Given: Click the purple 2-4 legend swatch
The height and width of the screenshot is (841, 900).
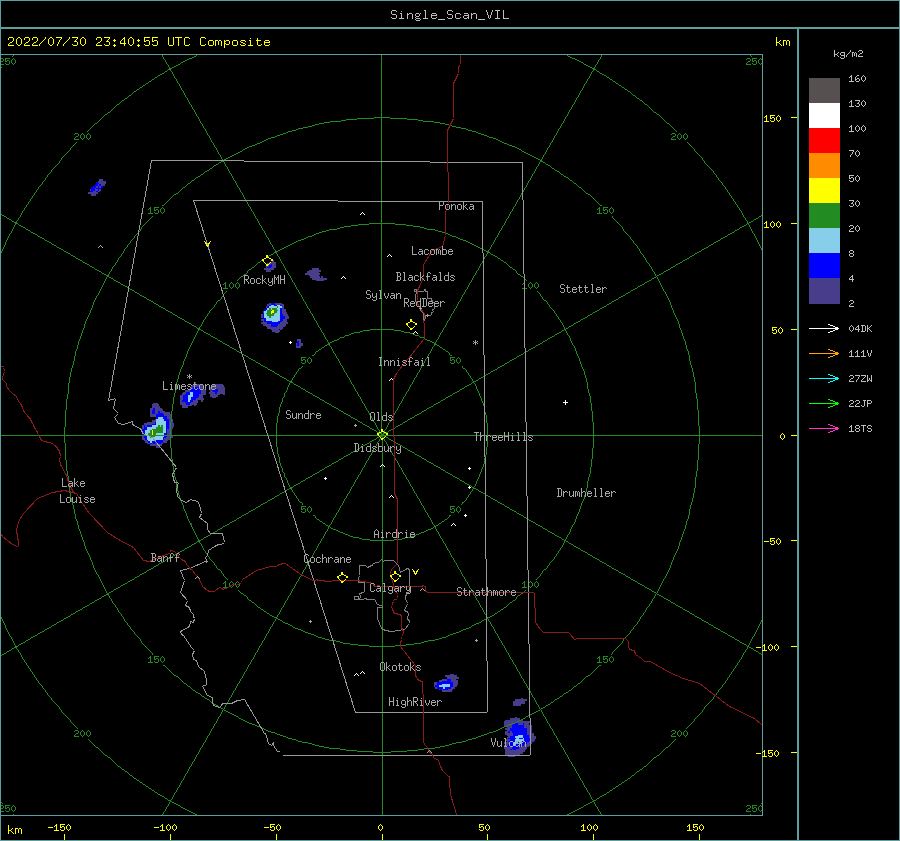Looking at the screenshot, I should 824,290.
